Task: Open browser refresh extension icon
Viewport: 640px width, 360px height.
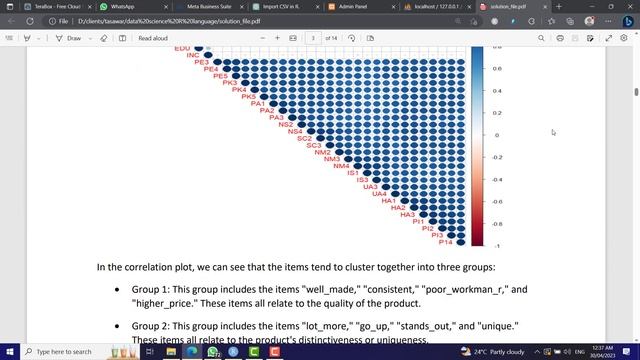Action: (531, 21)
